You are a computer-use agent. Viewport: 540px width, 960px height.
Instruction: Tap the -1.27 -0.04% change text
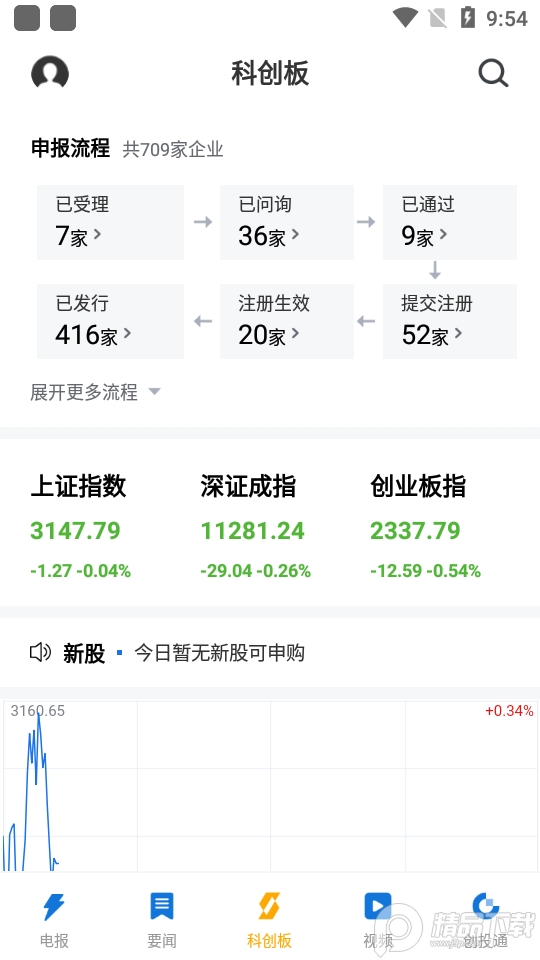pos(80,571)
